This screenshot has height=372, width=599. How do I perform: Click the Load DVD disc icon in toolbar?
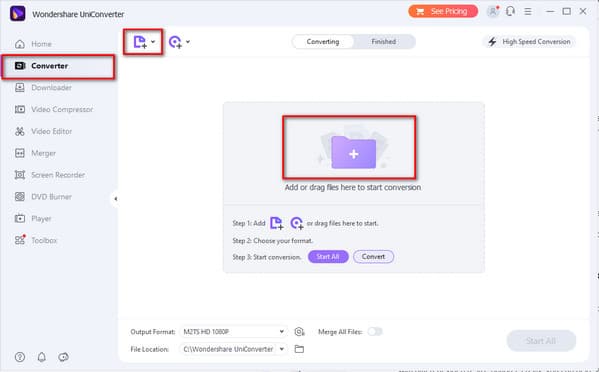(175, 42)
